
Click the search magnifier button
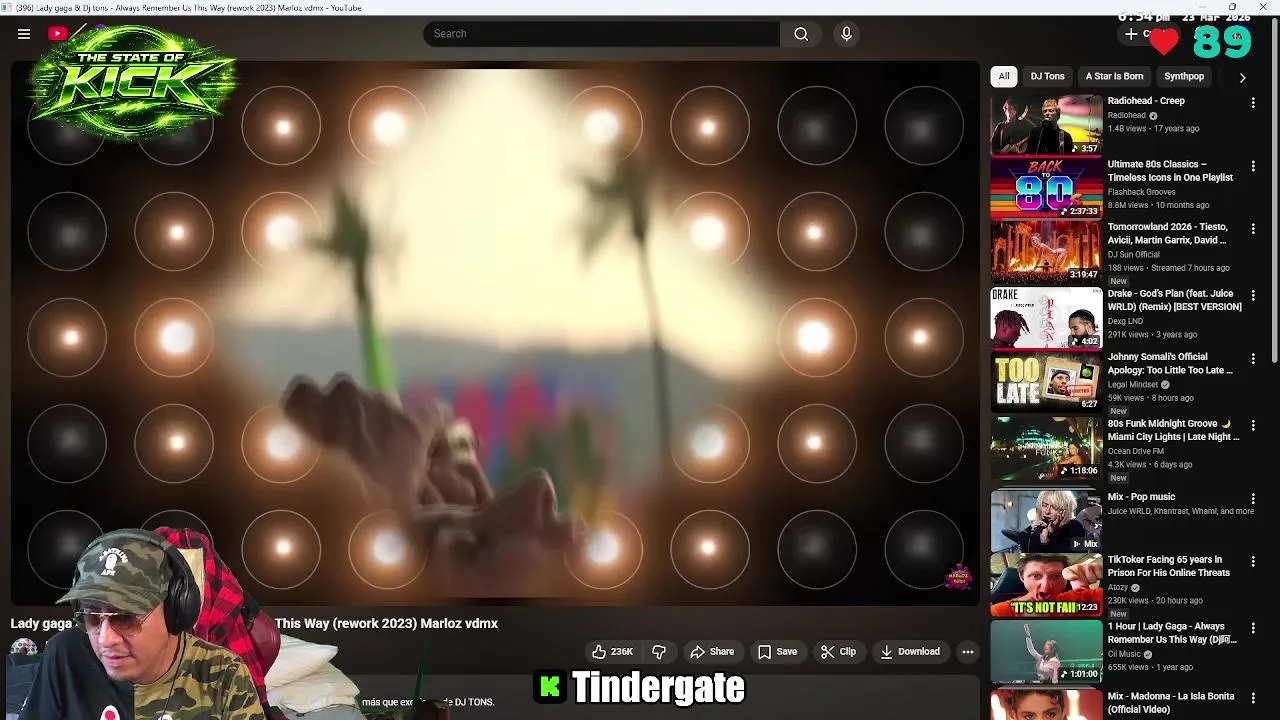(801, 34)
